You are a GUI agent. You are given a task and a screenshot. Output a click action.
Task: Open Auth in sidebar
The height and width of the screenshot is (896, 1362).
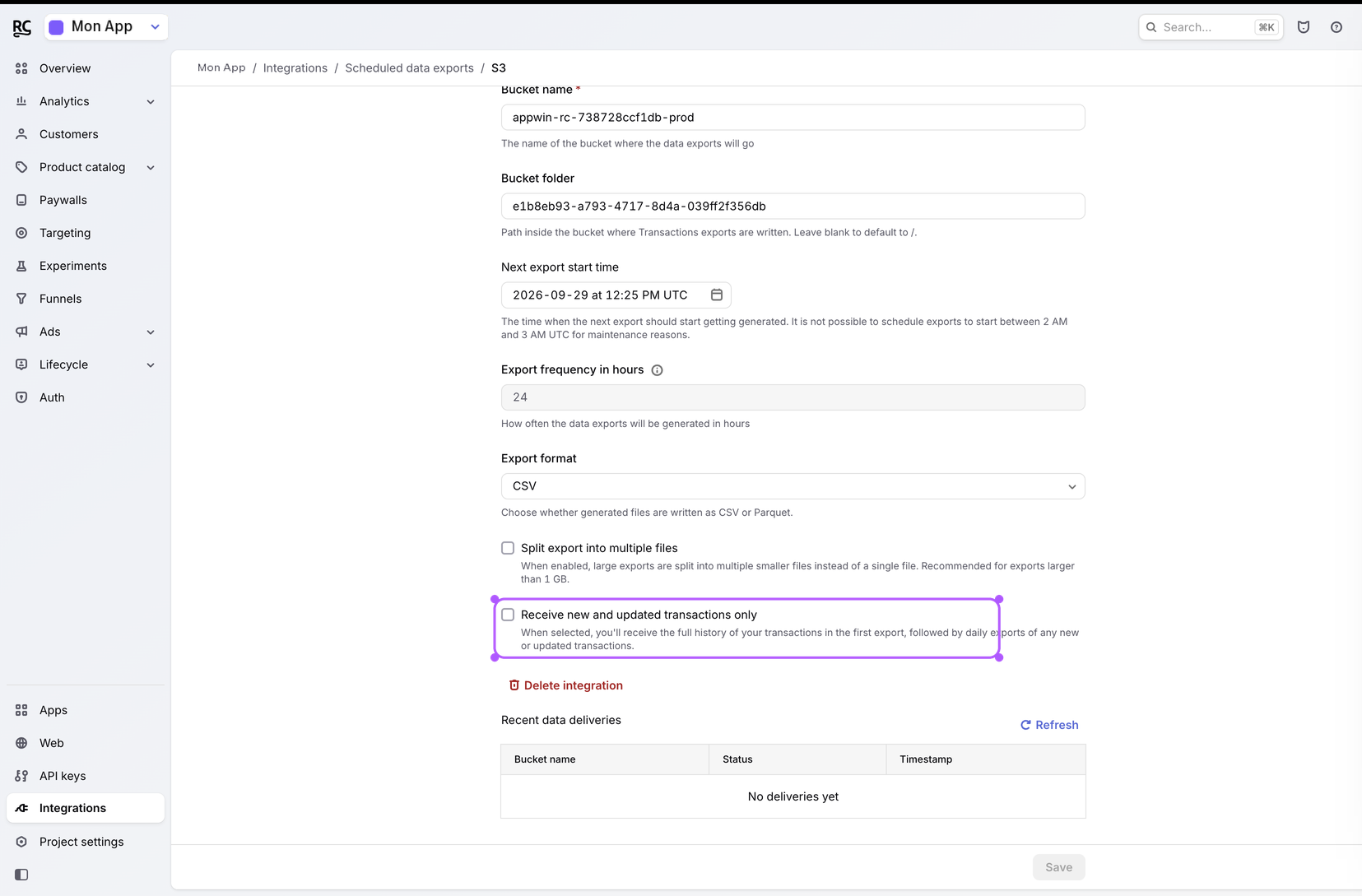(86, 397)
